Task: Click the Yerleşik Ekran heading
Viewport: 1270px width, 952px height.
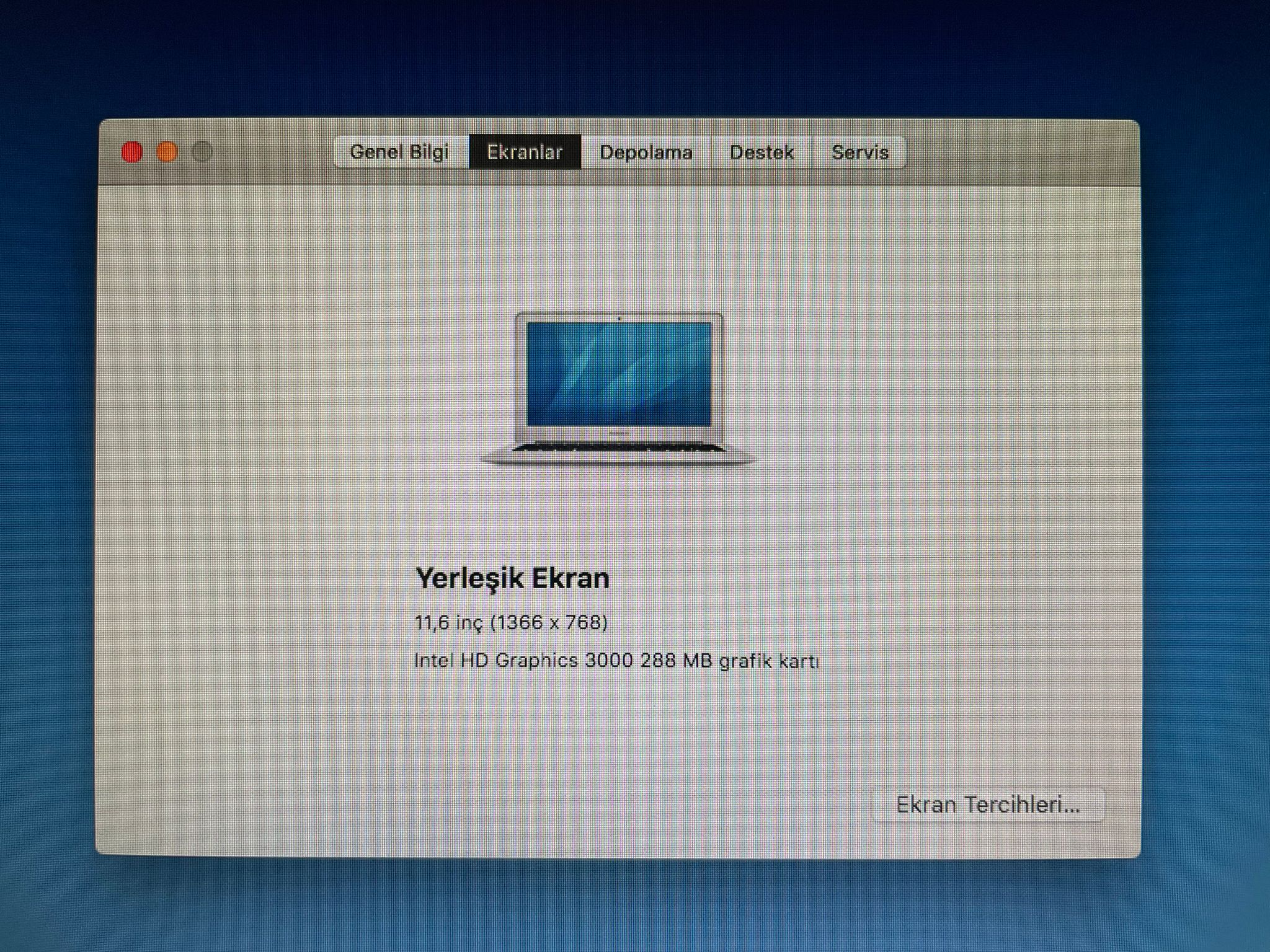Action: coord(512,578)
